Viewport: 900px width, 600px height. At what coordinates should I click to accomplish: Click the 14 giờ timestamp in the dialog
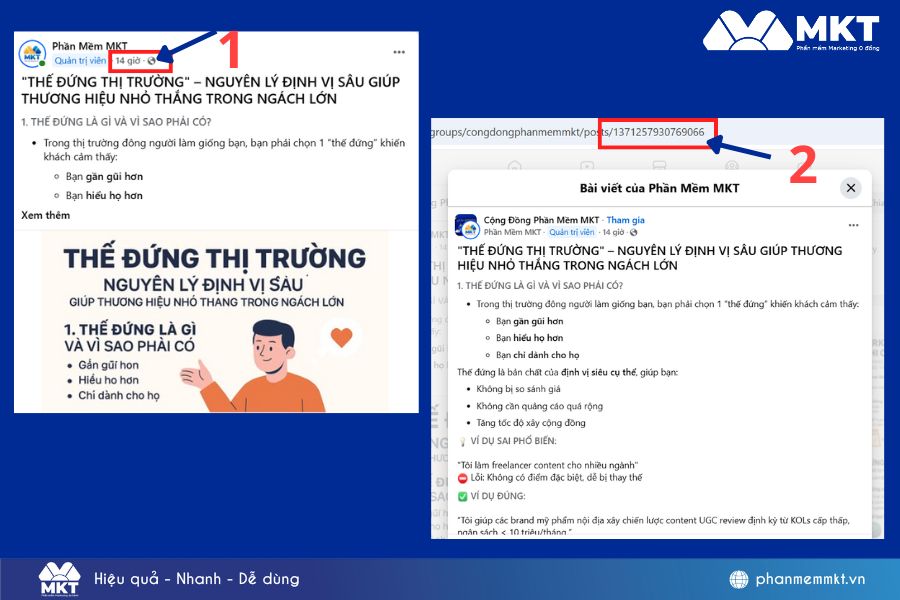coord(613,232)
